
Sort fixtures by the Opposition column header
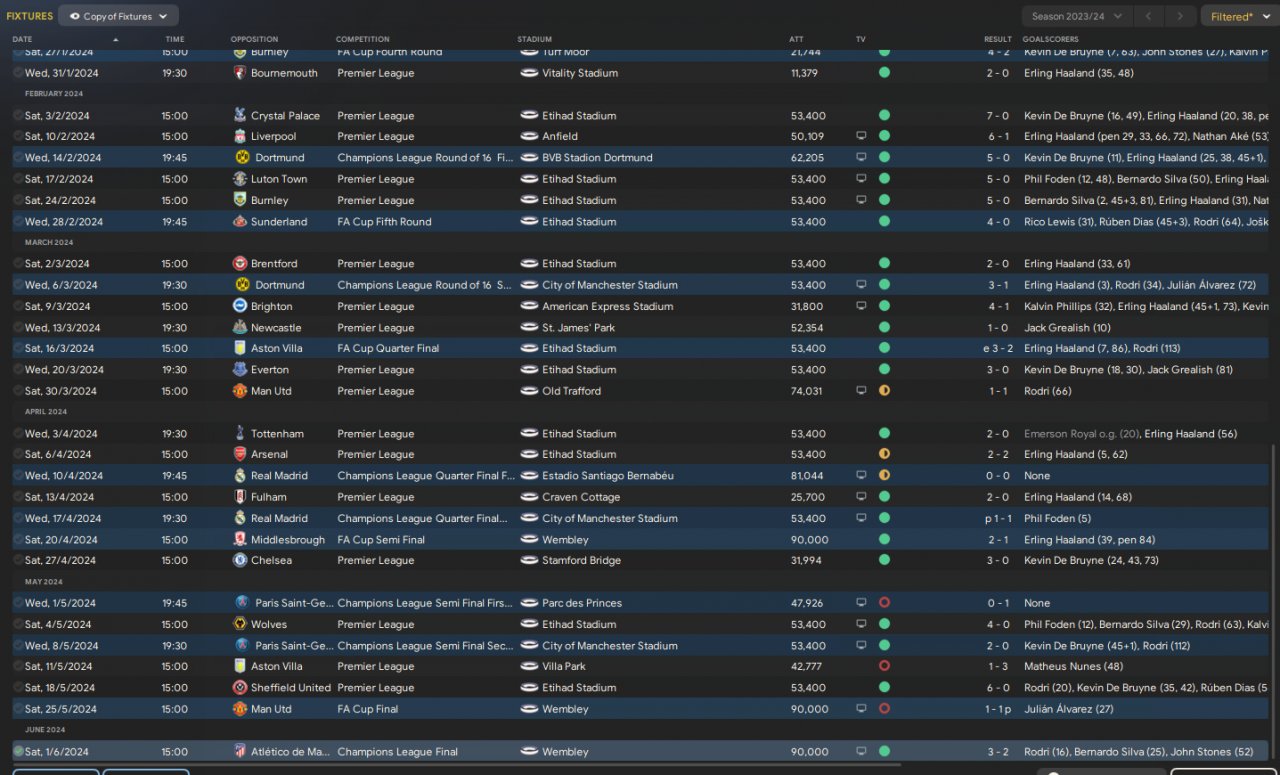coord(254,39)
